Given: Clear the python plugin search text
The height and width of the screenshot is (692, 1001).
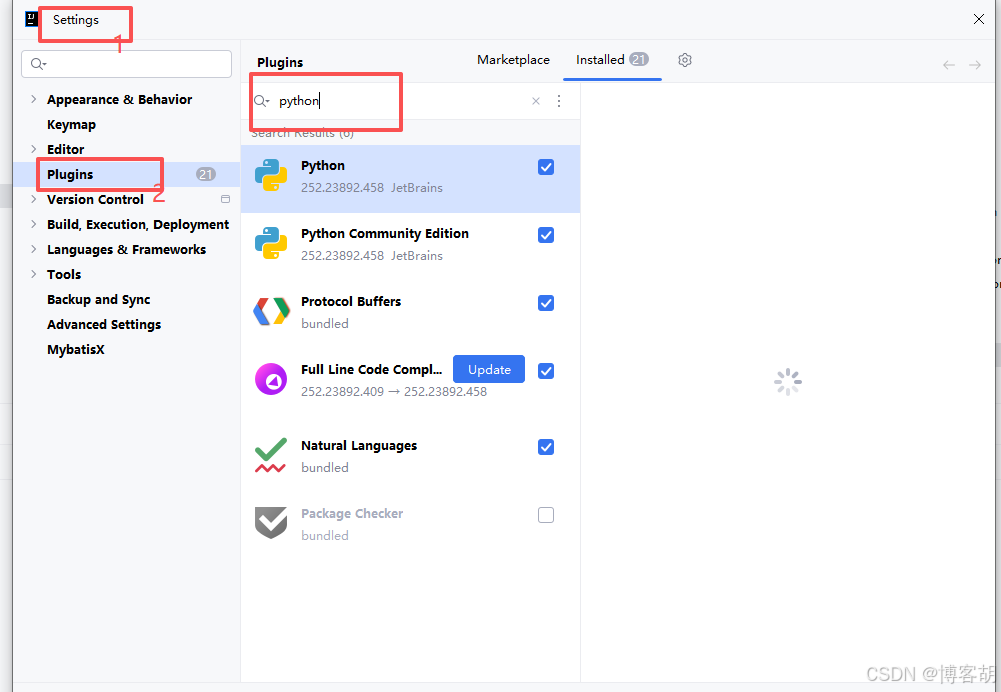Looking at the screenshot, I should pos(536,101).
